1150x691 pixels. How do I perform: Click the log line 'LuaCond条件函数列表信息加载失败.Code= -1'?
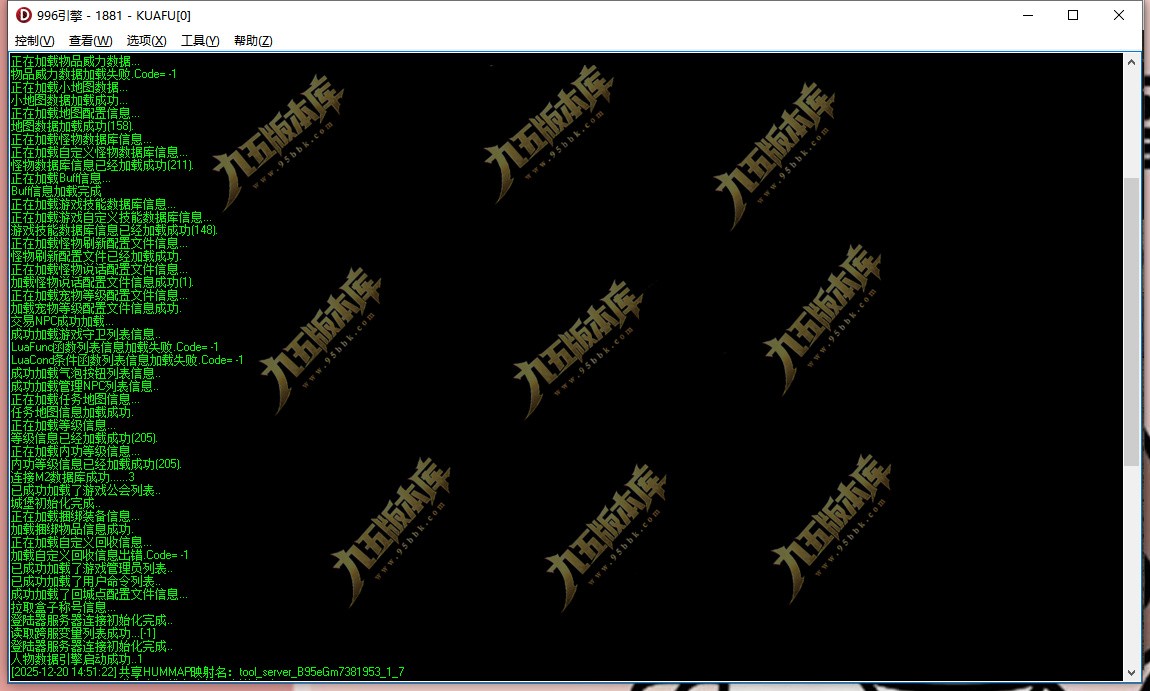click(x=127, y=361)
